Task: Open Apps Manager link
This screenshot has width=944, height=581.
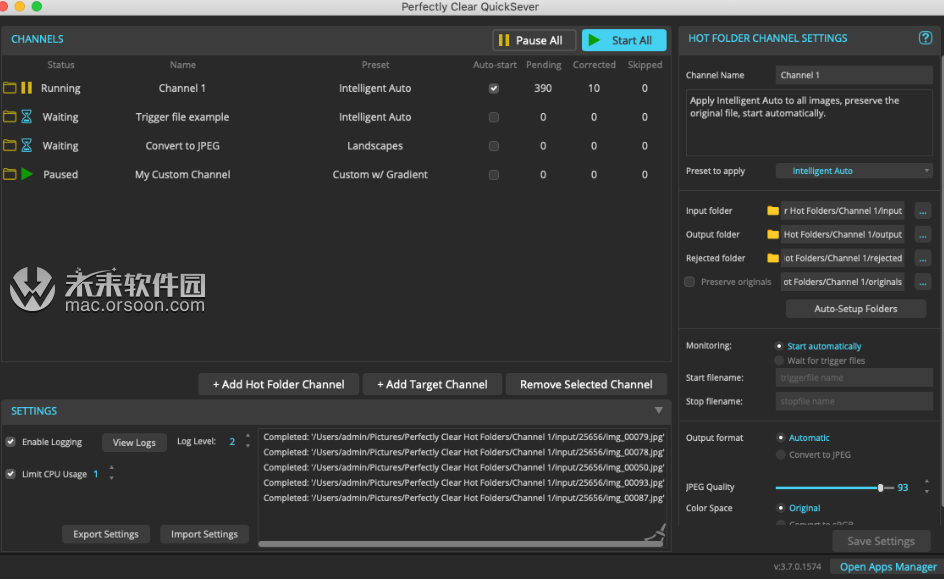Action: [x=888, y=567]
